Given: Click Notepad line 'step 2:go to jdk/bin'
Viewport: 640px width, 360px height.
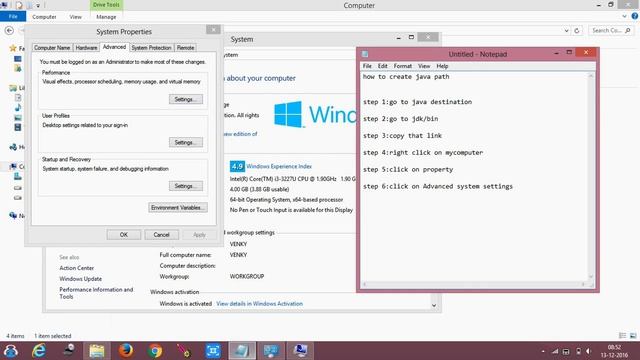Looking at the screenshot, I should 400,119.
